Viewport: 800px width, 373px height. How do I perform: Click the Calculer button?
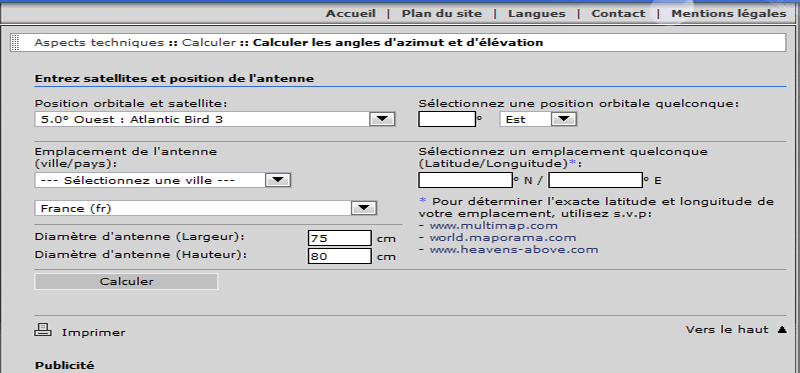tap(126, 282)
